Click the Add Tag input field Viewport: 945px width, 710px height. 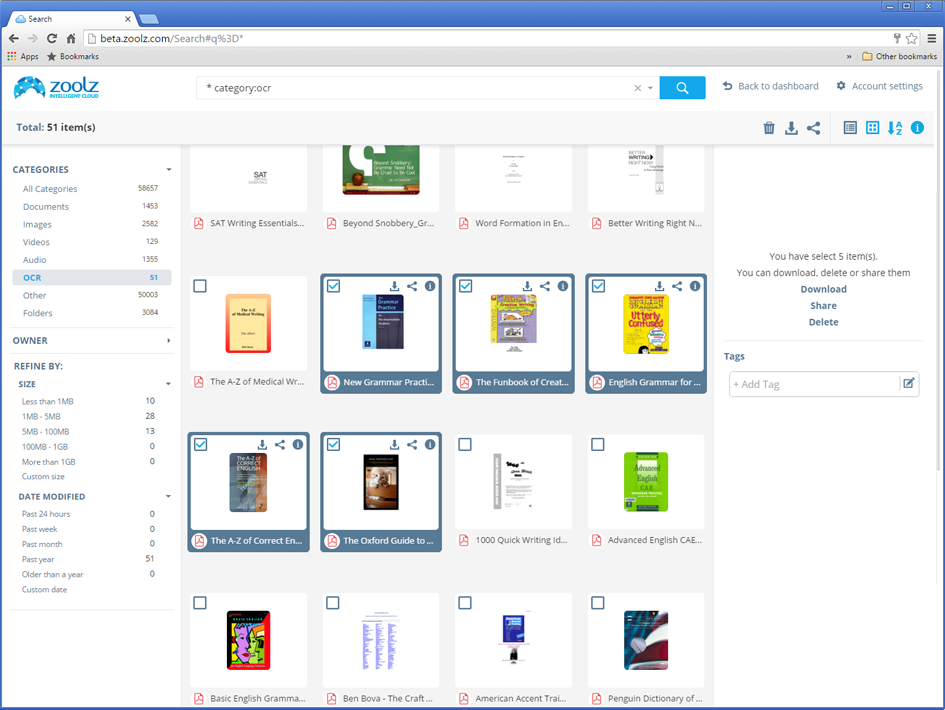[x=814, y=384]
